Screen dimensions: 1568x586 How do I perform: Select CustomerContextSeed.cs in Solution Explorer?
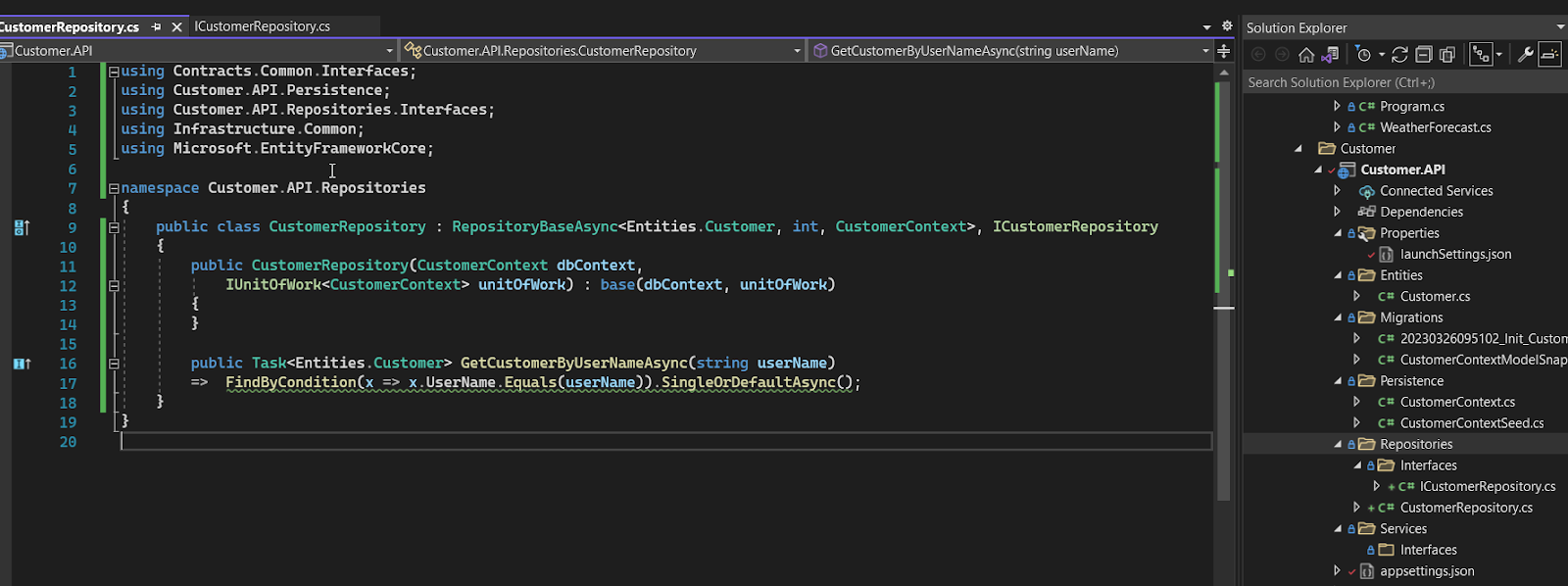[1472, 423]
